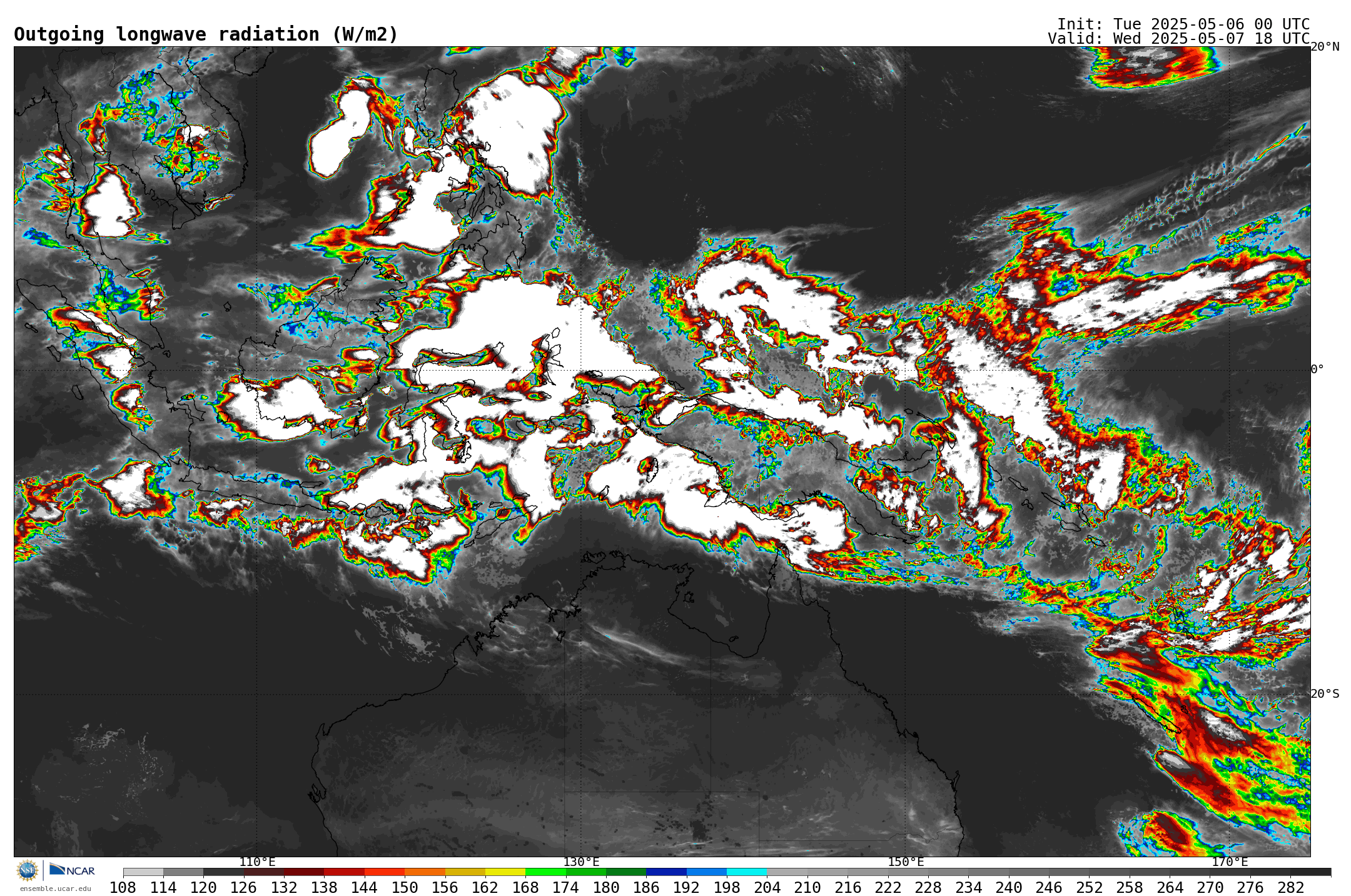
Task: Open the ensemble.ucar.edu link text
Action: pos(56,888)
